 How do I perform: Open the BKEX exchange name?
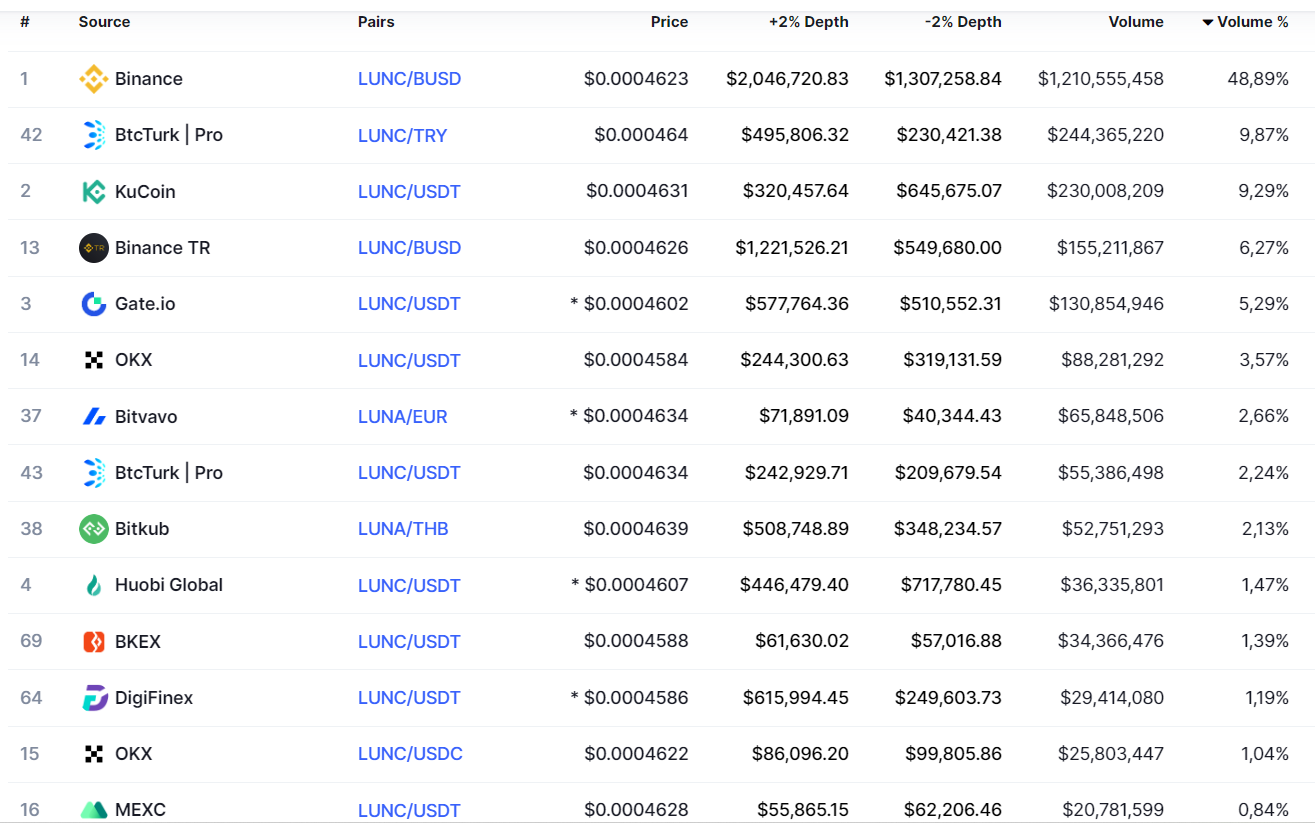click(x=138, y=642)
